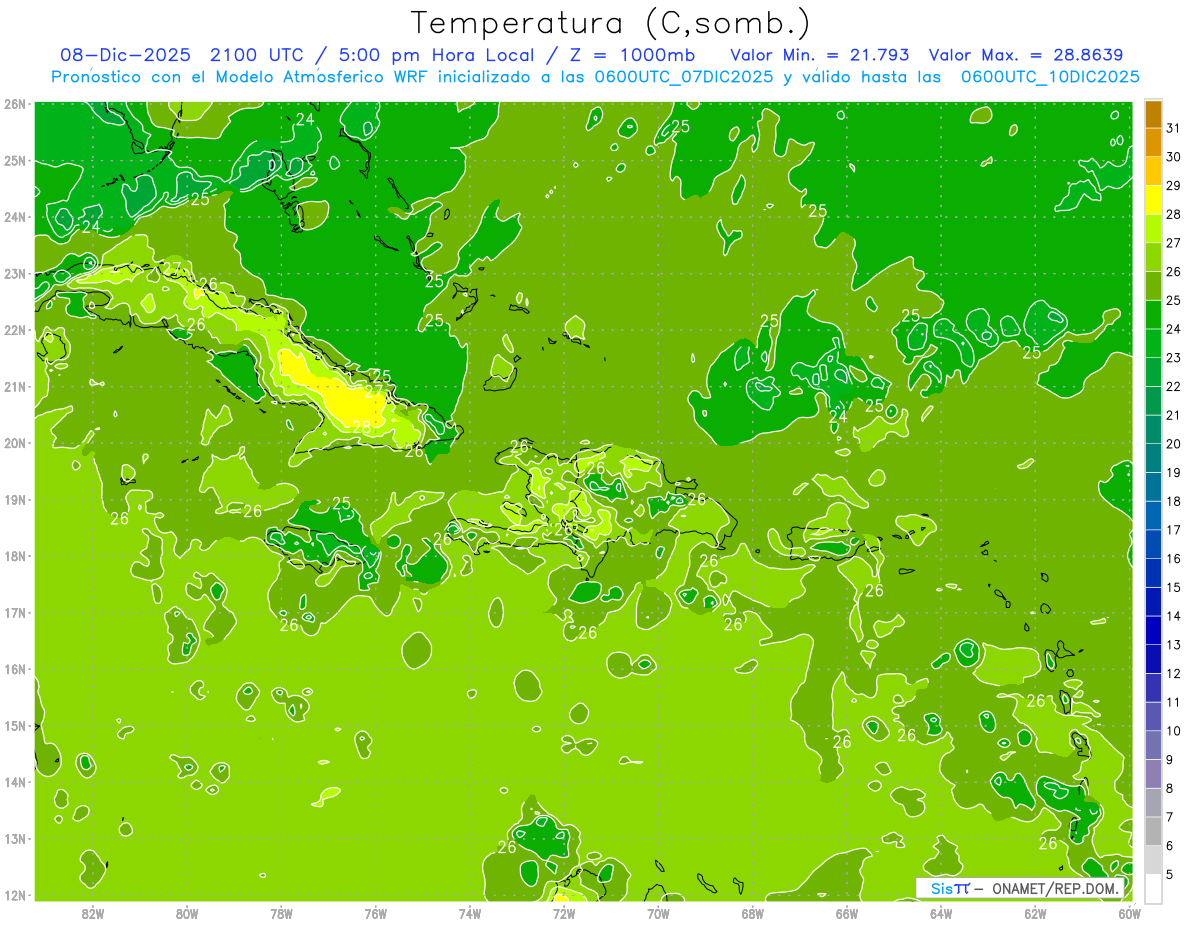The width and height of the screenshot is (1200, 927).
Task: Click the color scale label 30
Action: [1174, 157]
